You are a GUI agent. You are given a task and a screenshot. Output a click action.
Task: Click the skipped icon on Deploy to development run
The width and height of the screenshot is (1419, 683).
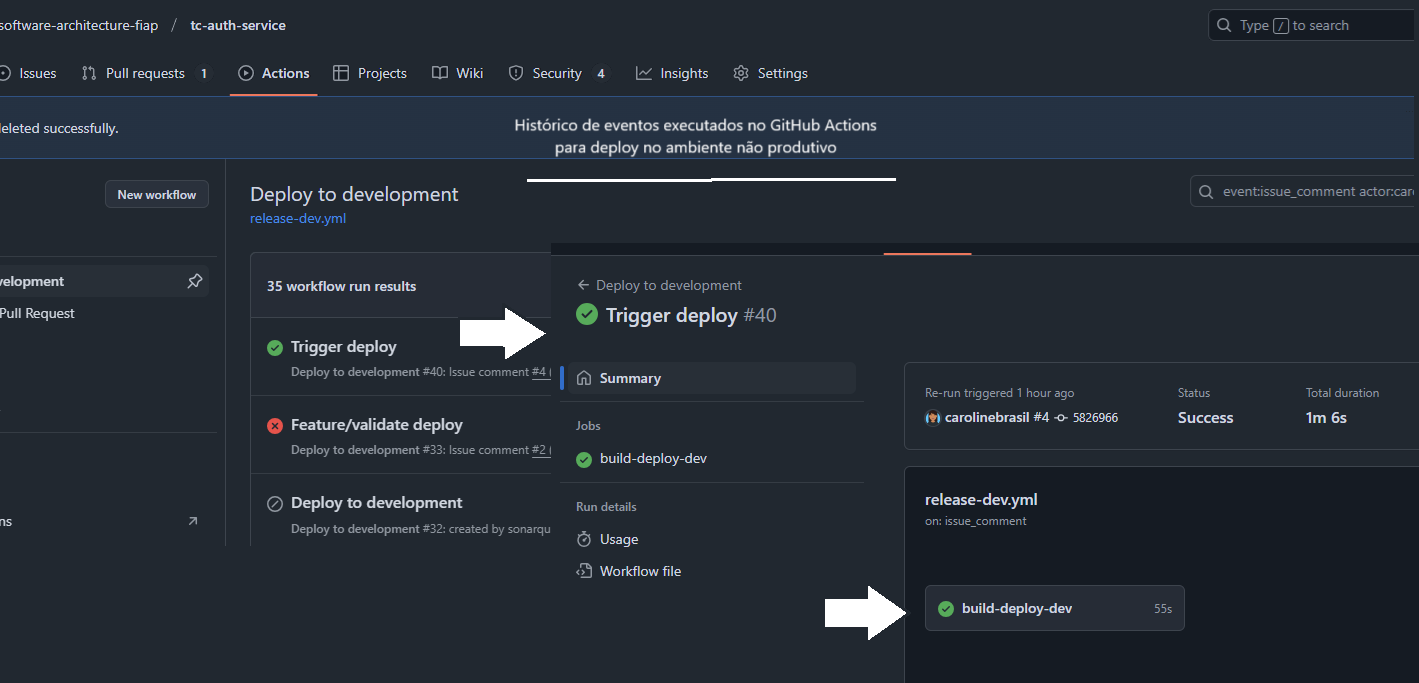pos(275,504)
